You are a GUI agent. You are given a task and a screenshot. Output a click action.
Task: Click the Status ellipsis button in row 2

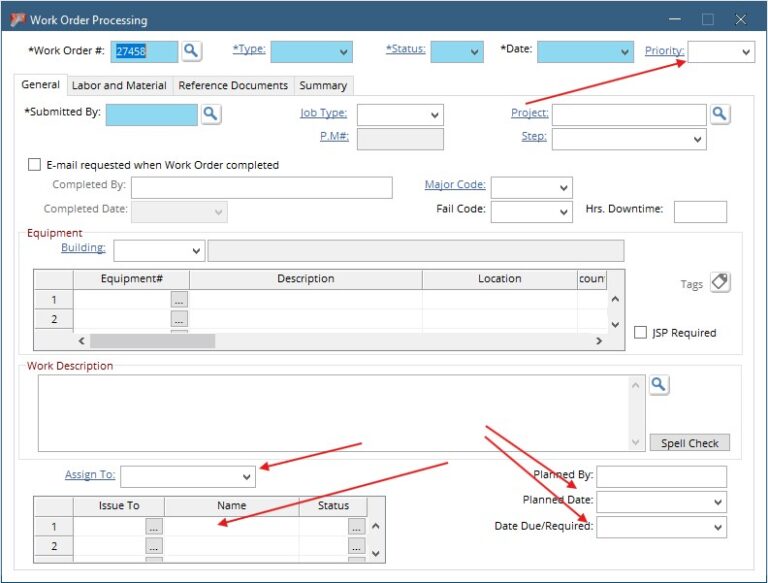point(357,546)
